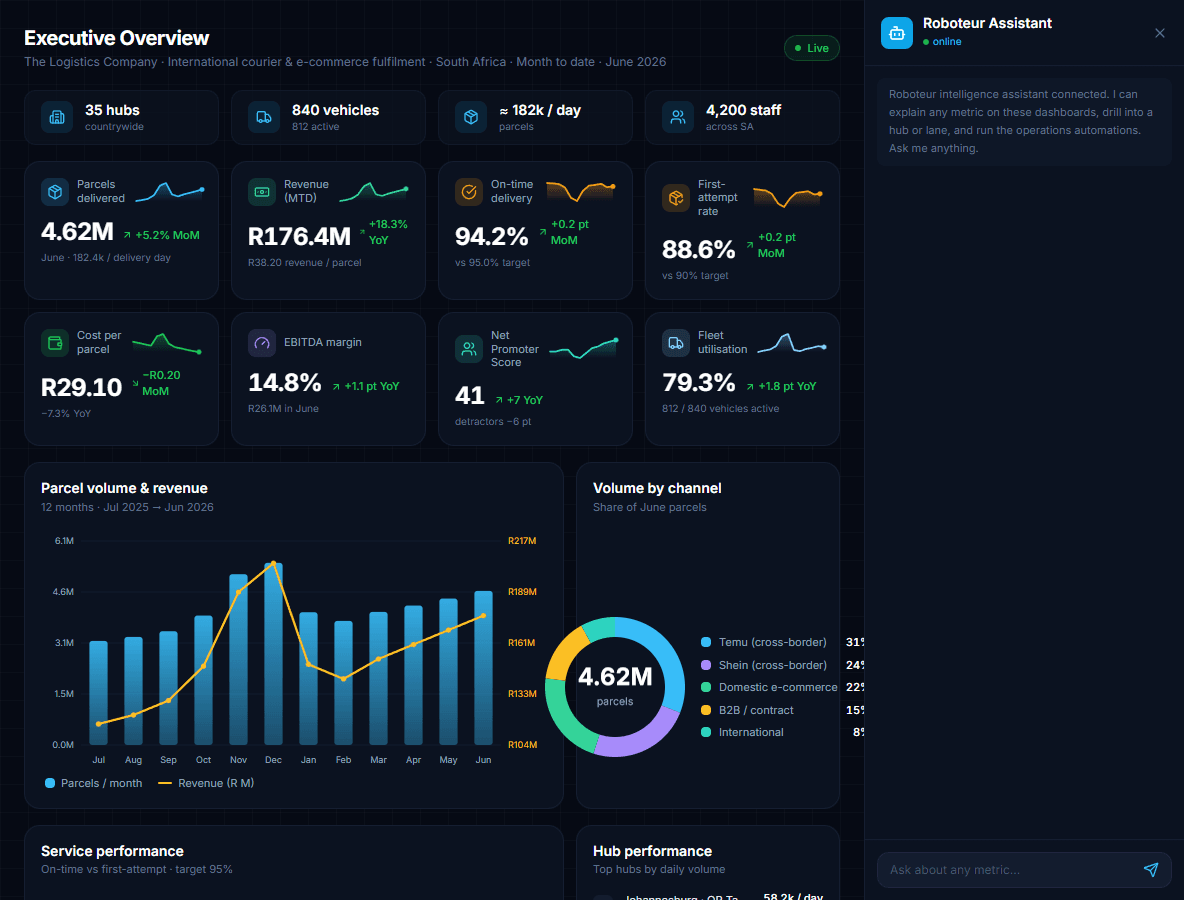1184x900 pixels.
Task: Click the June bar in the volume chart
Action: coord(483,668)
